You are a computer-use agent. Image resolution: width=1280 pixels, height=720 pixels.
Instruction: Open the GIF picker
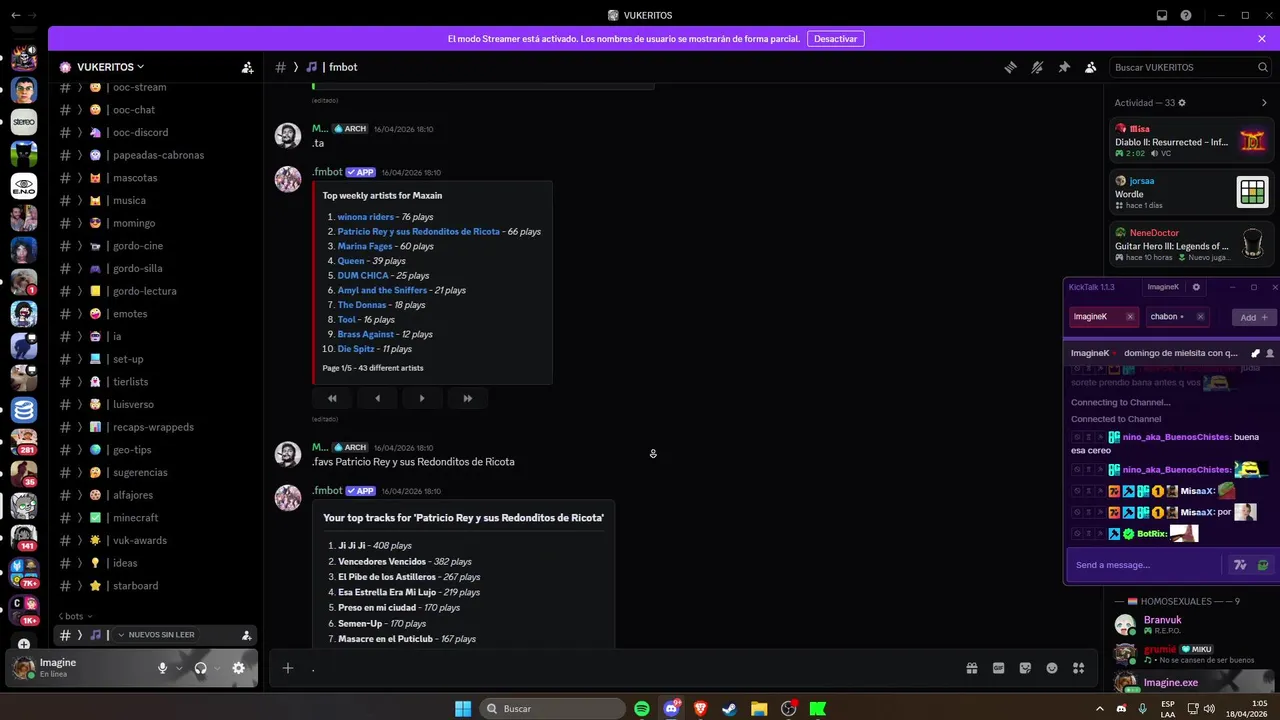(998, 668)
